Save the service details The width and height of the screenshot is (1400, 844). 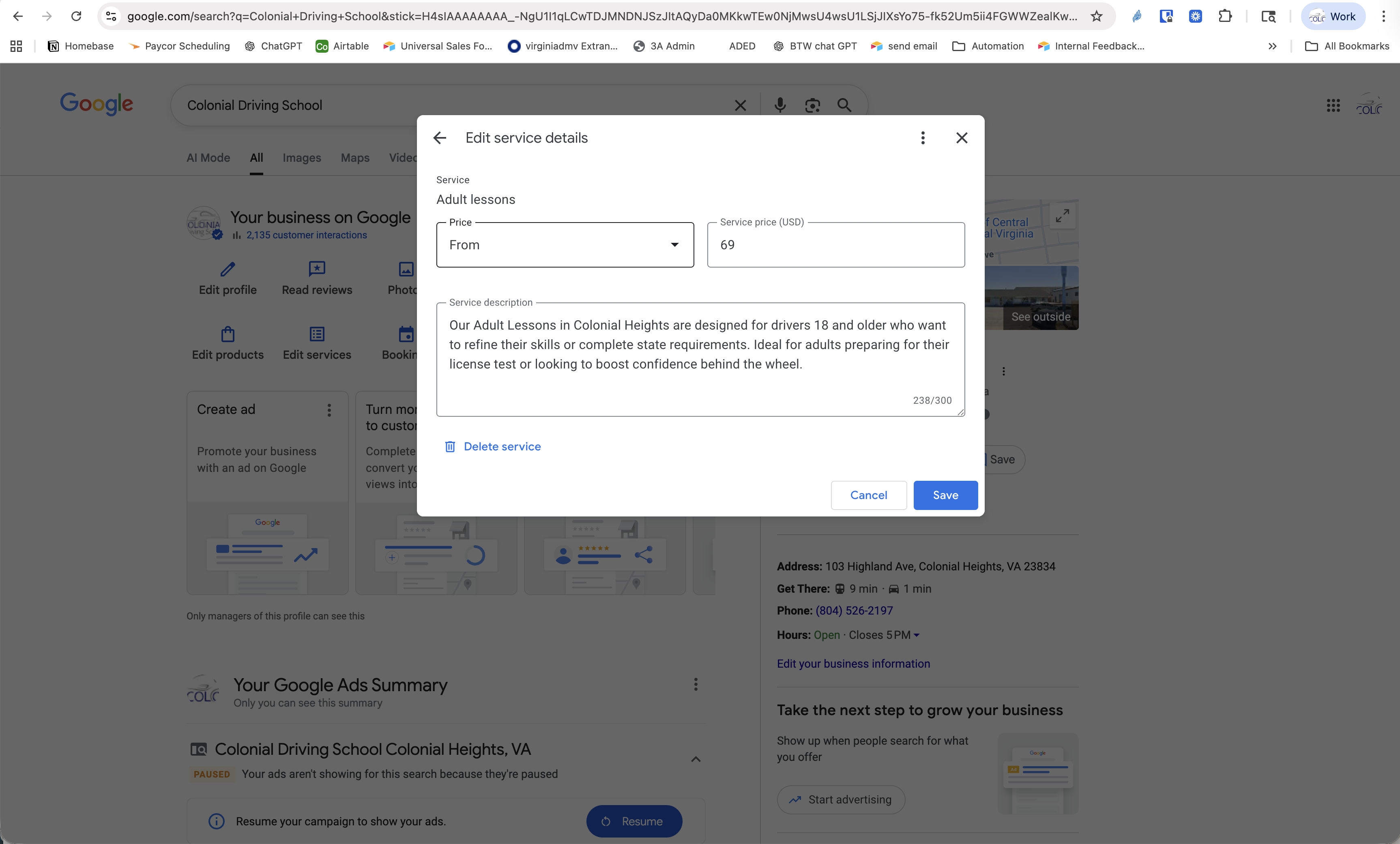[x=945, y=495]
